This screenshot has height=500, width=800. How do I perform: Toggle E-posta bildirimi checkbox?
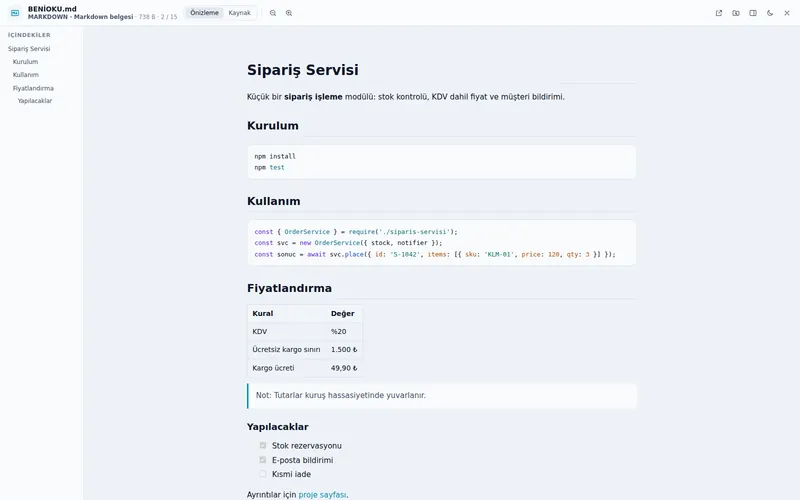tap(263, 460)
